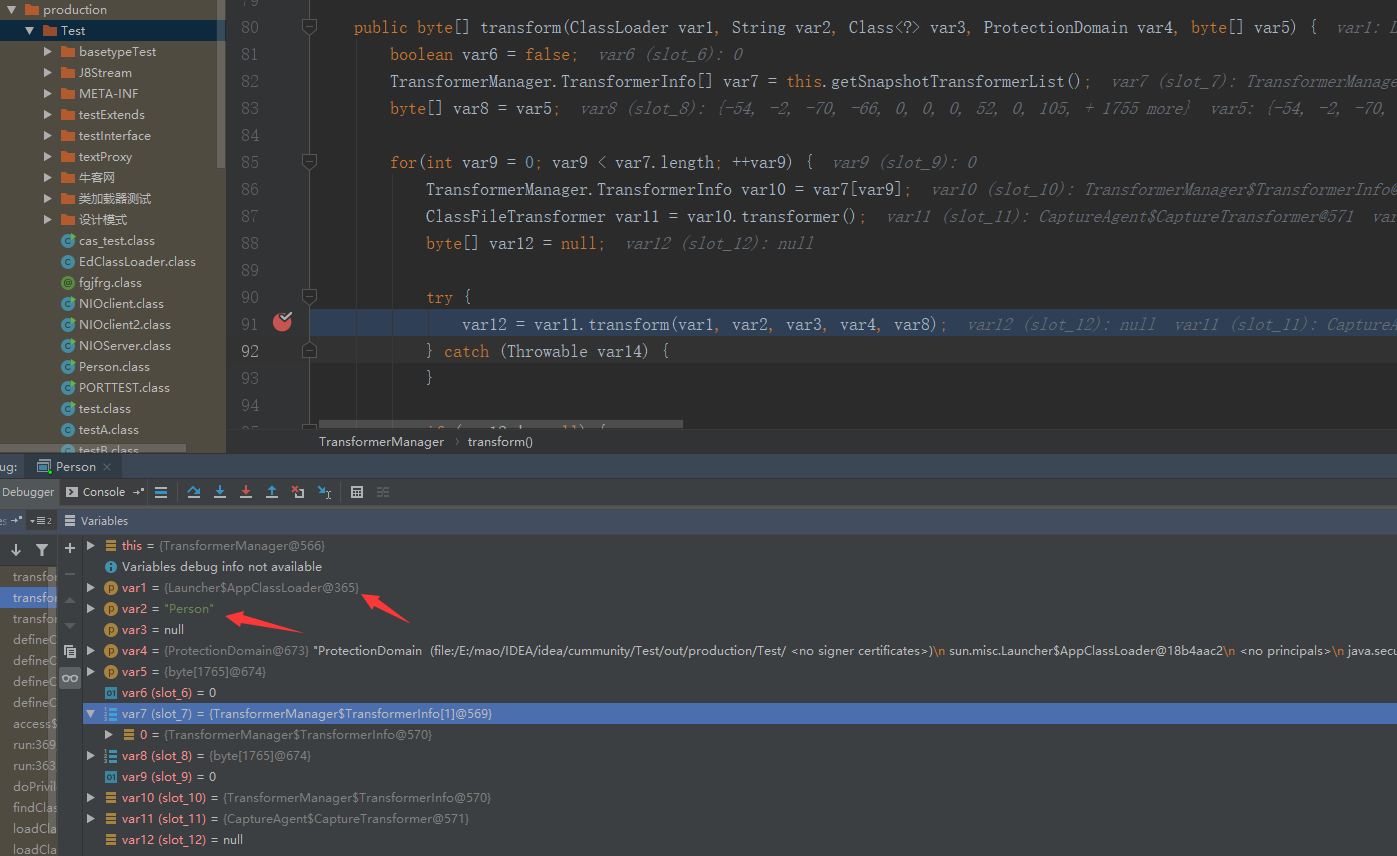1397x856 pixels.
Task: Expand the var5 byte array node
Action: tap(91, 672)
